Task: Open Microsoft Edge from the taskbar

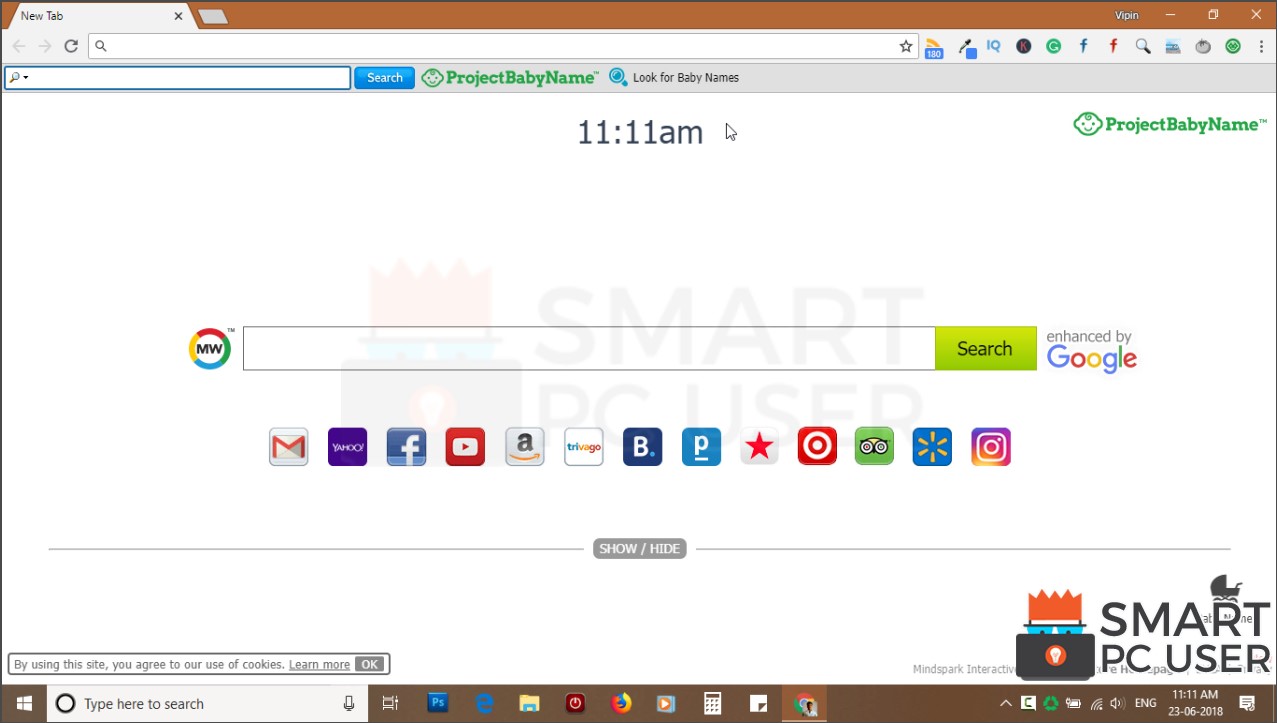Action: click(x=484, y=703)
